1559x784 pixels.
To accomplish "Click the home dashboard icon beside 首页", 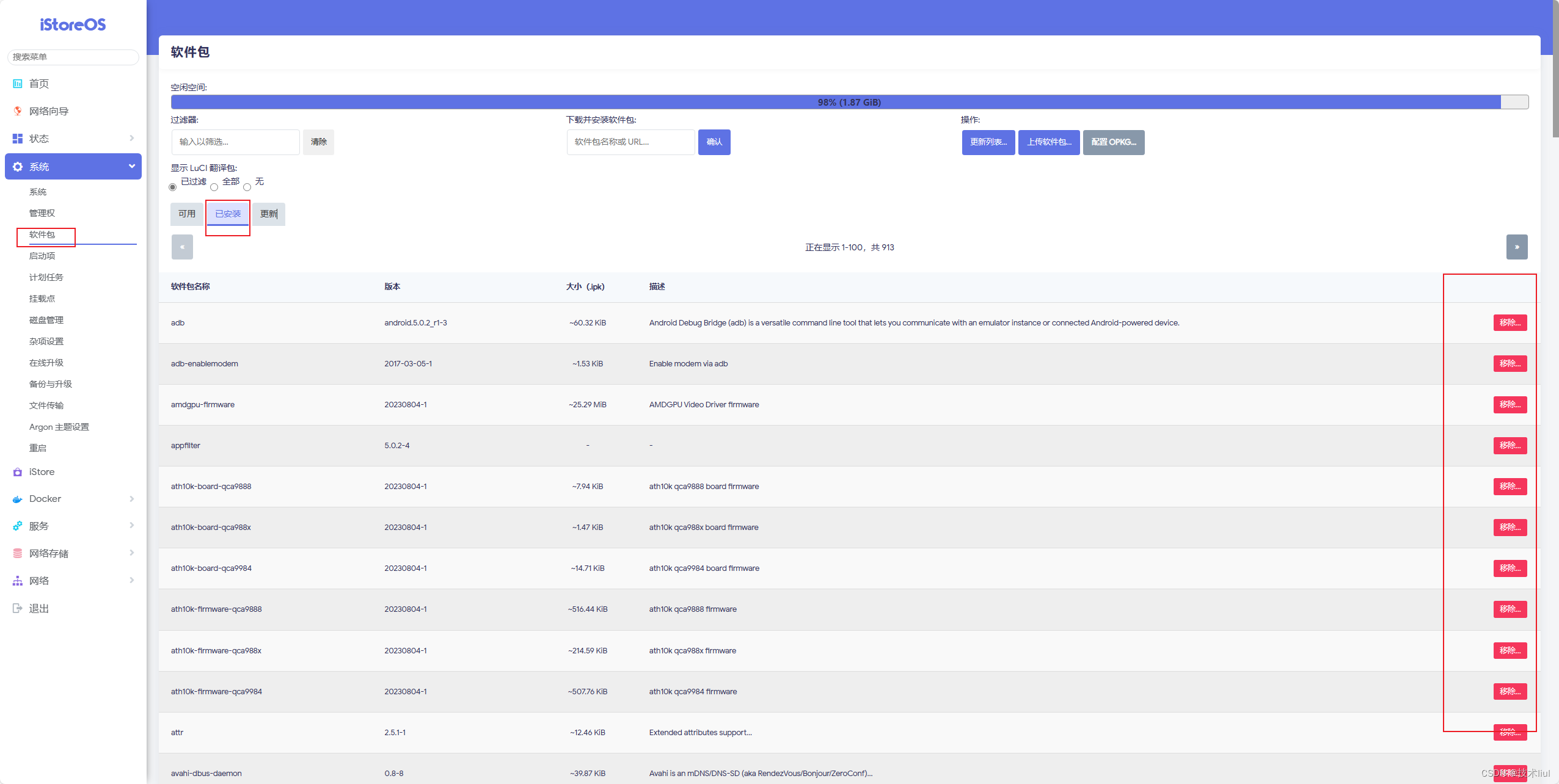I will coord(18,84).
